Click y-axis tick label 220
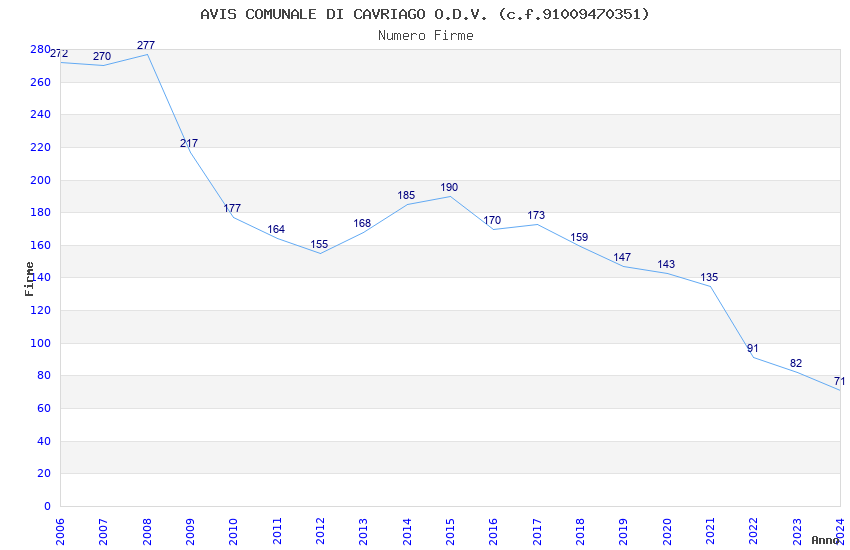Screen dimensions: 850x550 pyautogui.click(x=41, y=147)
